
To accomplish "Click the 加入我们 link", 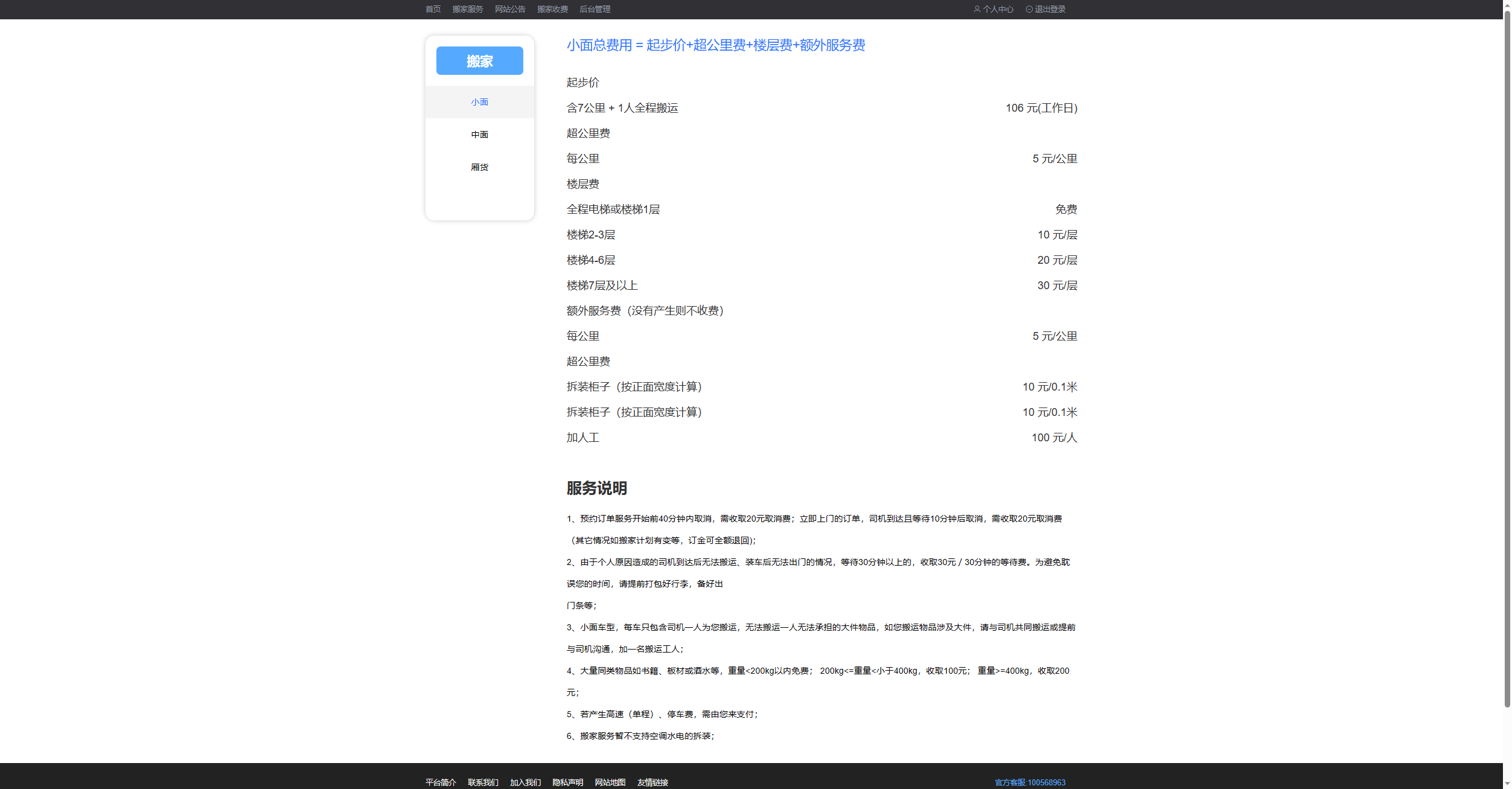I will click(525, 782).
